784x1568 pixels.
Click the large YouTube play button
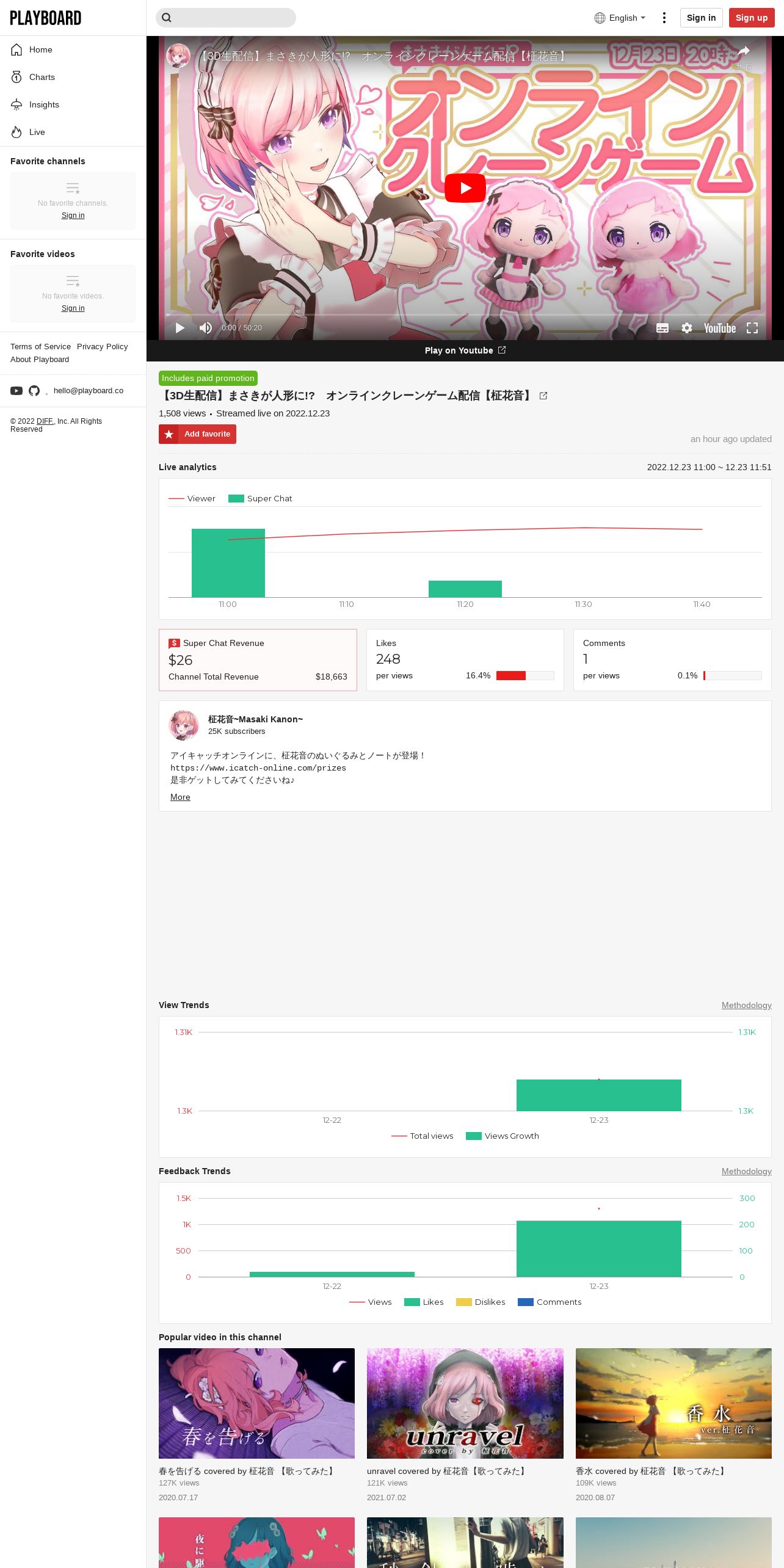click(465, 188)
